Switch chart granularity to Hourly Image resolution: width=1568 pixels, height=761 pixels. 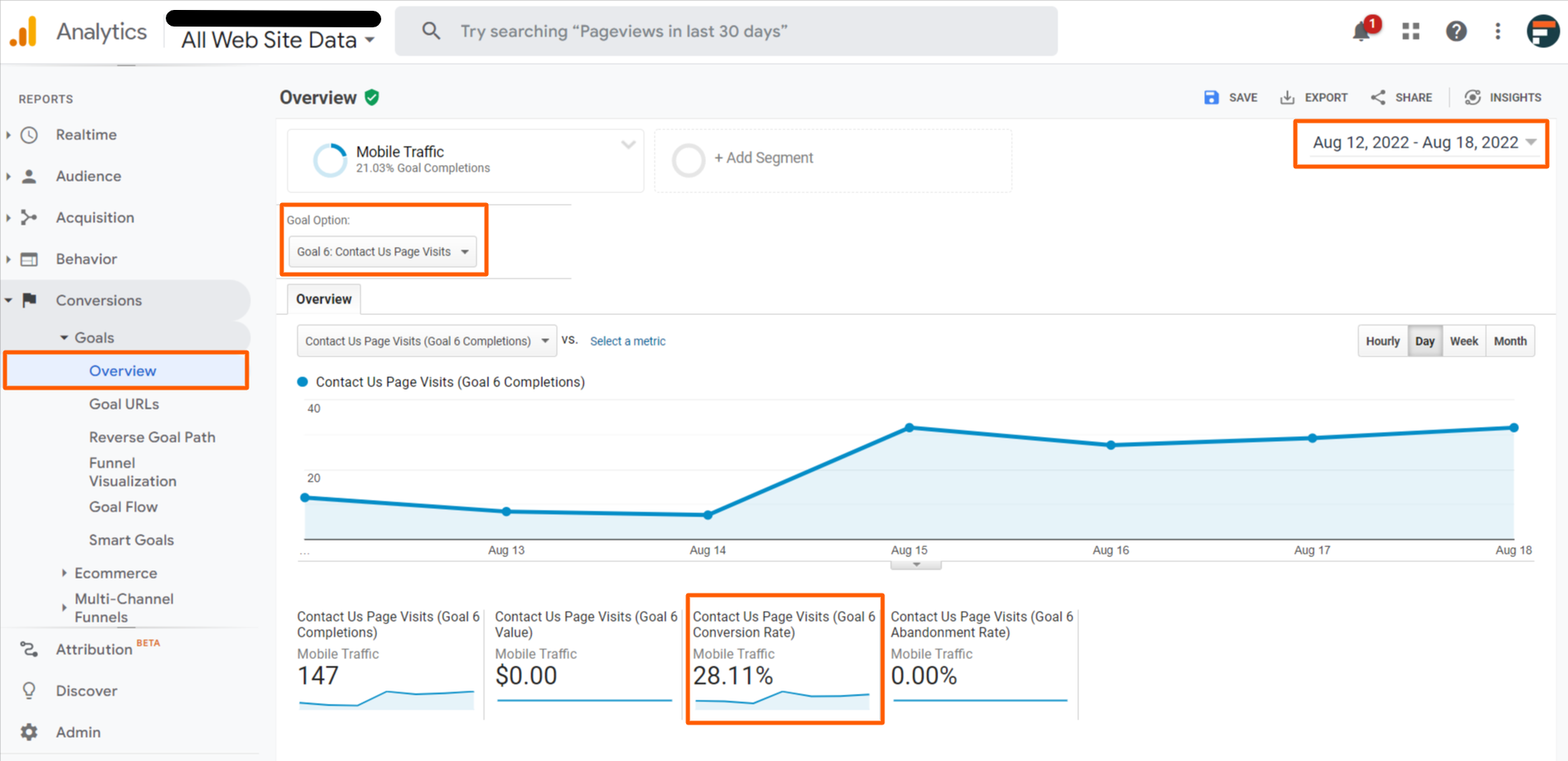(1382, 341)
